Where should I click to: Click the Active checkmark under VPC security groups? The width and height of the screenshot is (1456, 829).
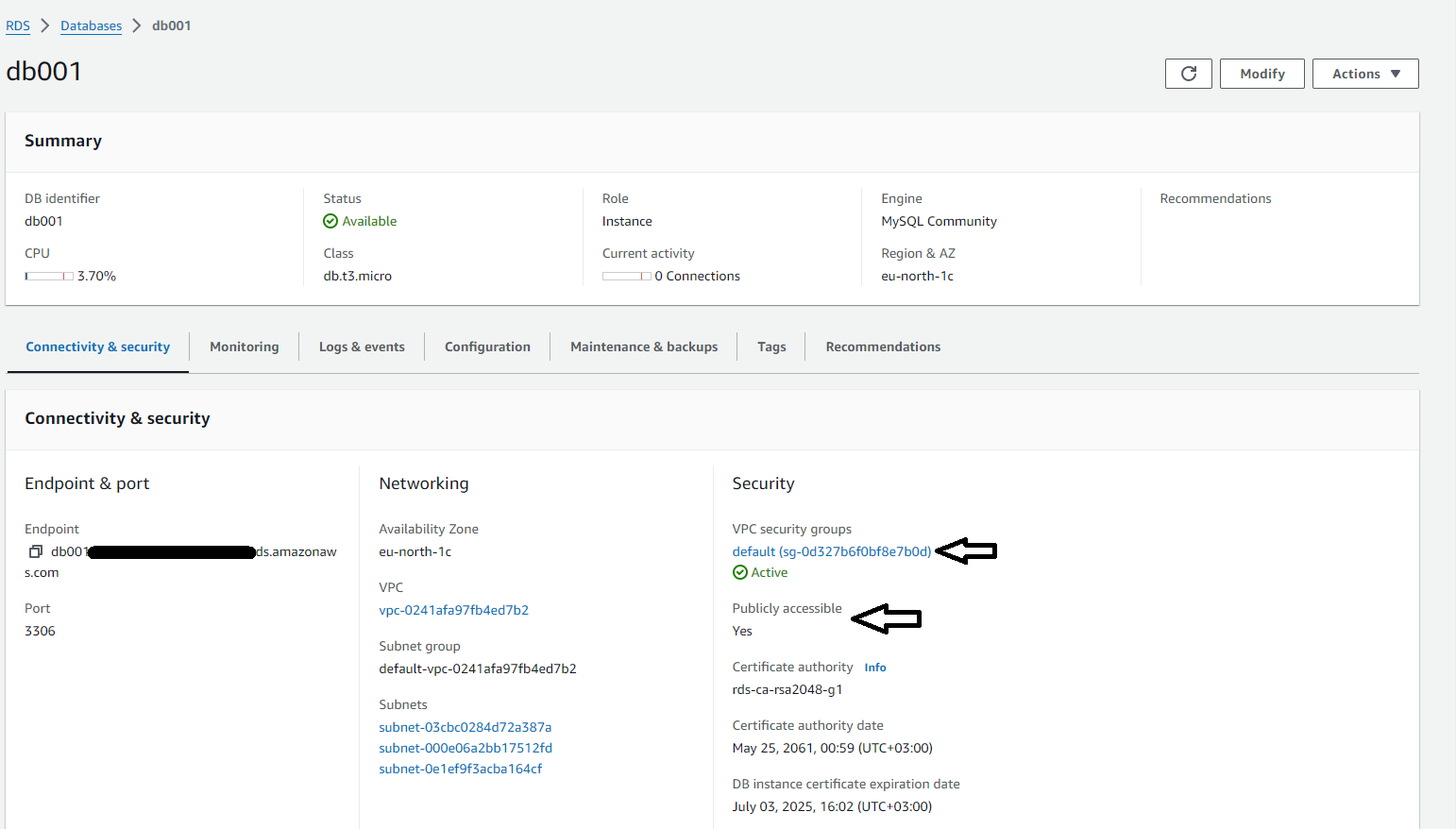click(x=739, y=571)
